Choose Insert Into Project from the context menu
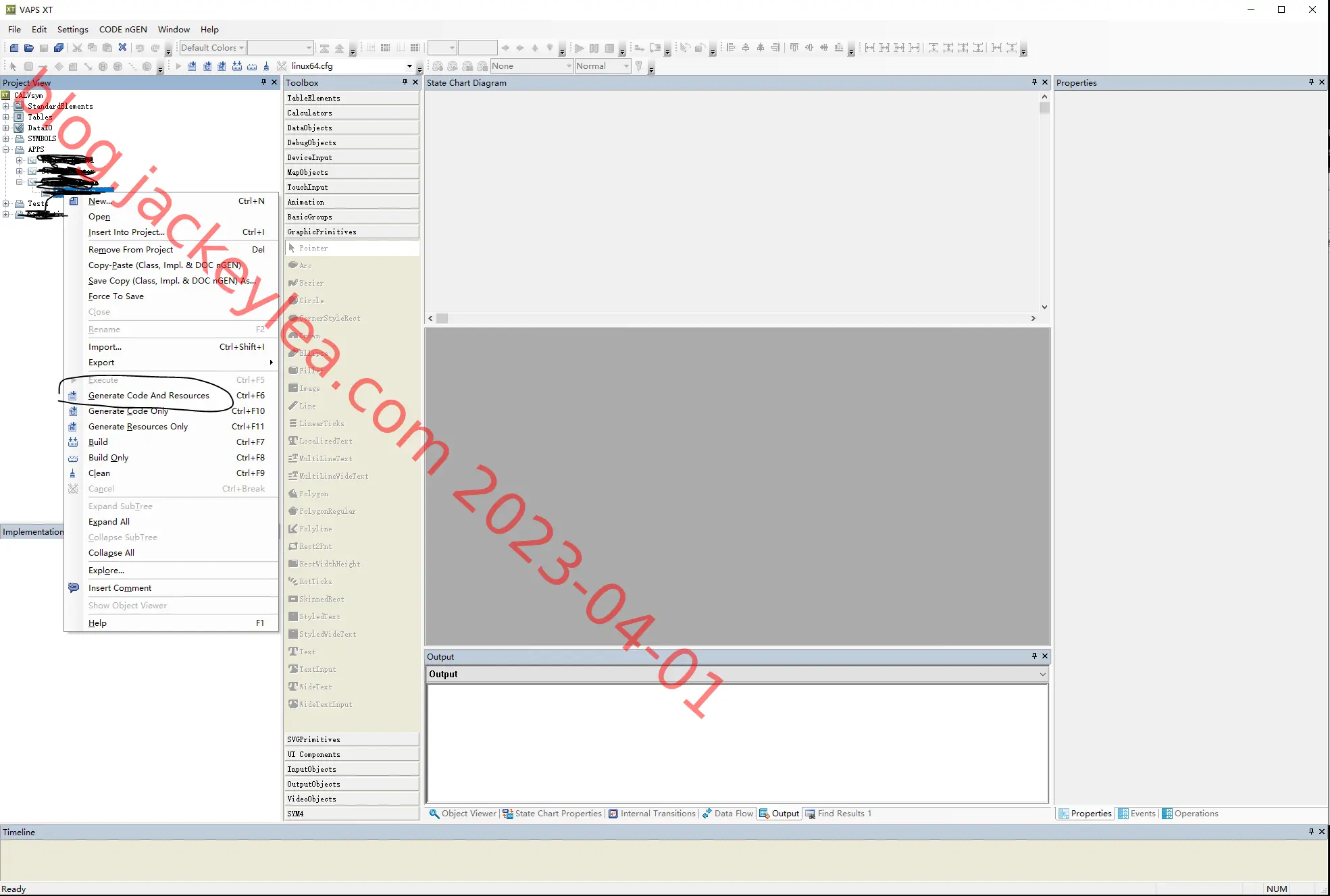This screenshot has height=896, width=1330. [171, 232]
